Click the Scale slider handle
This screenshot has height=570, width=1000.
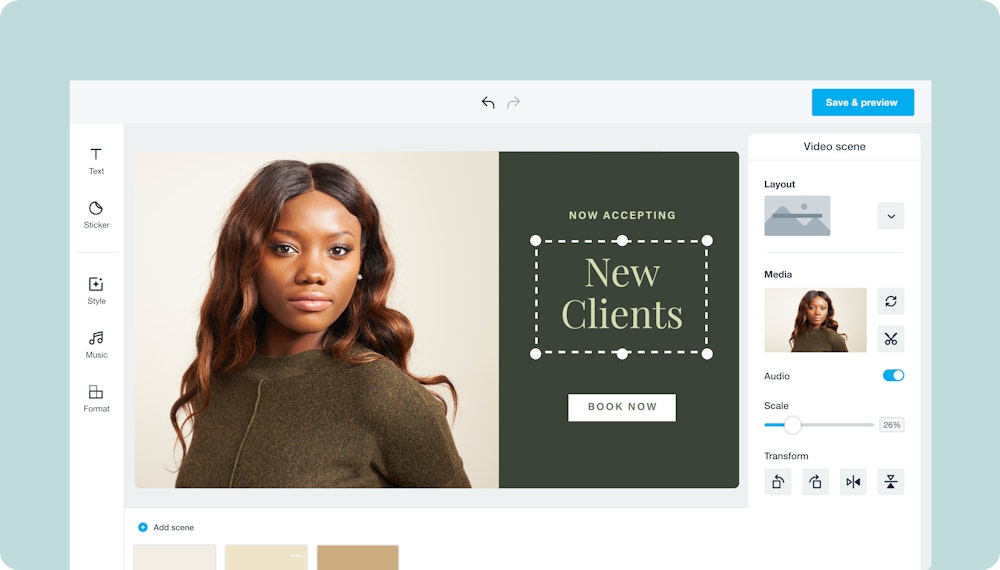(x=792, y=425)
